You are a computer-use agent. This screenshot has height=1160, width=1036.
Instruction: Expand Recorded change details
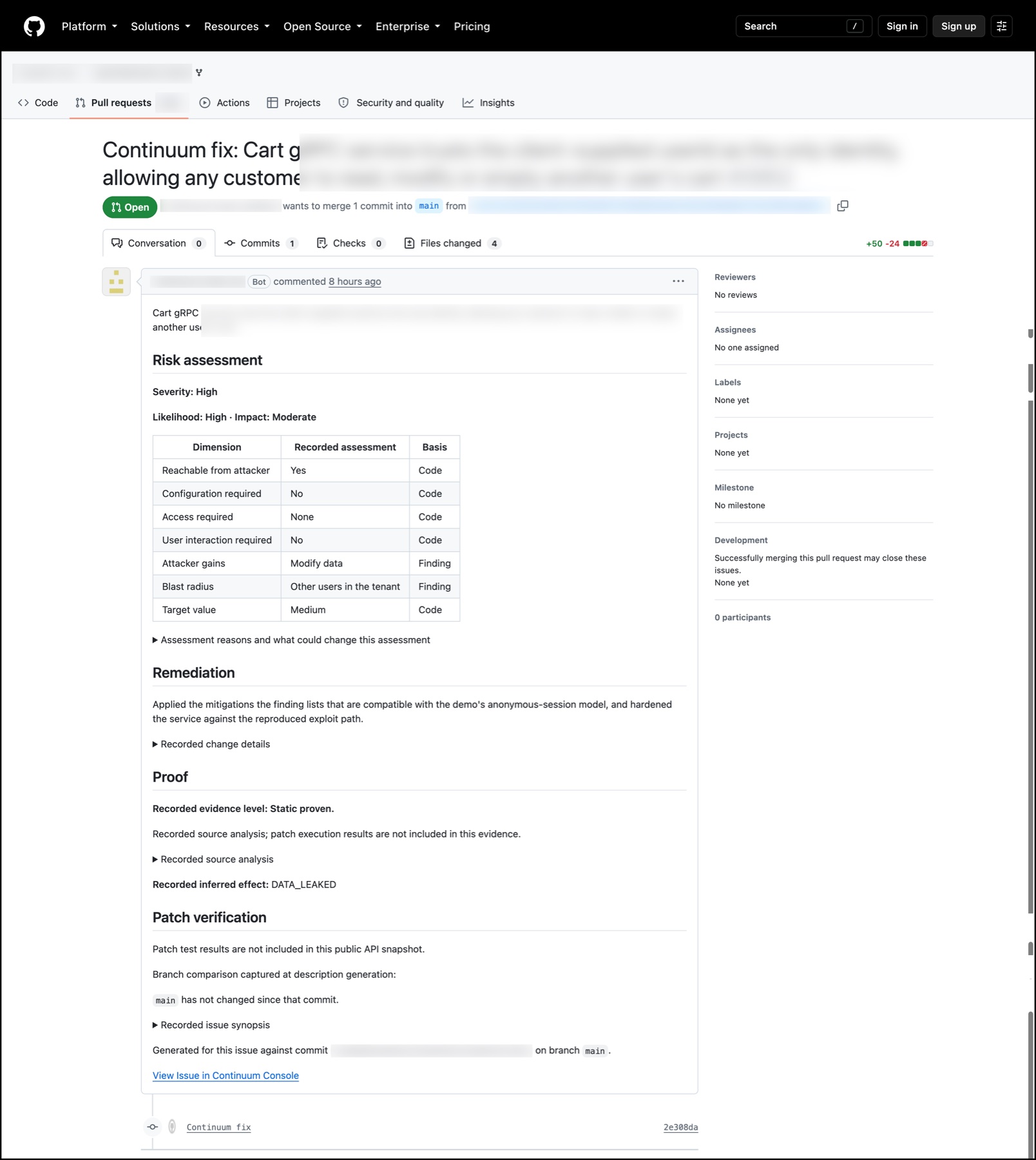(211, 744)
